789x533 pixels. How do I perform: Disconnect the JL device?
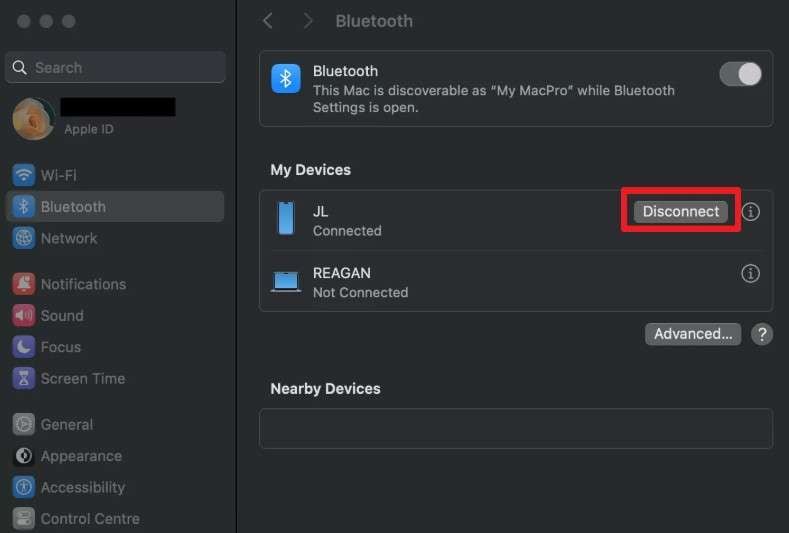680,211
